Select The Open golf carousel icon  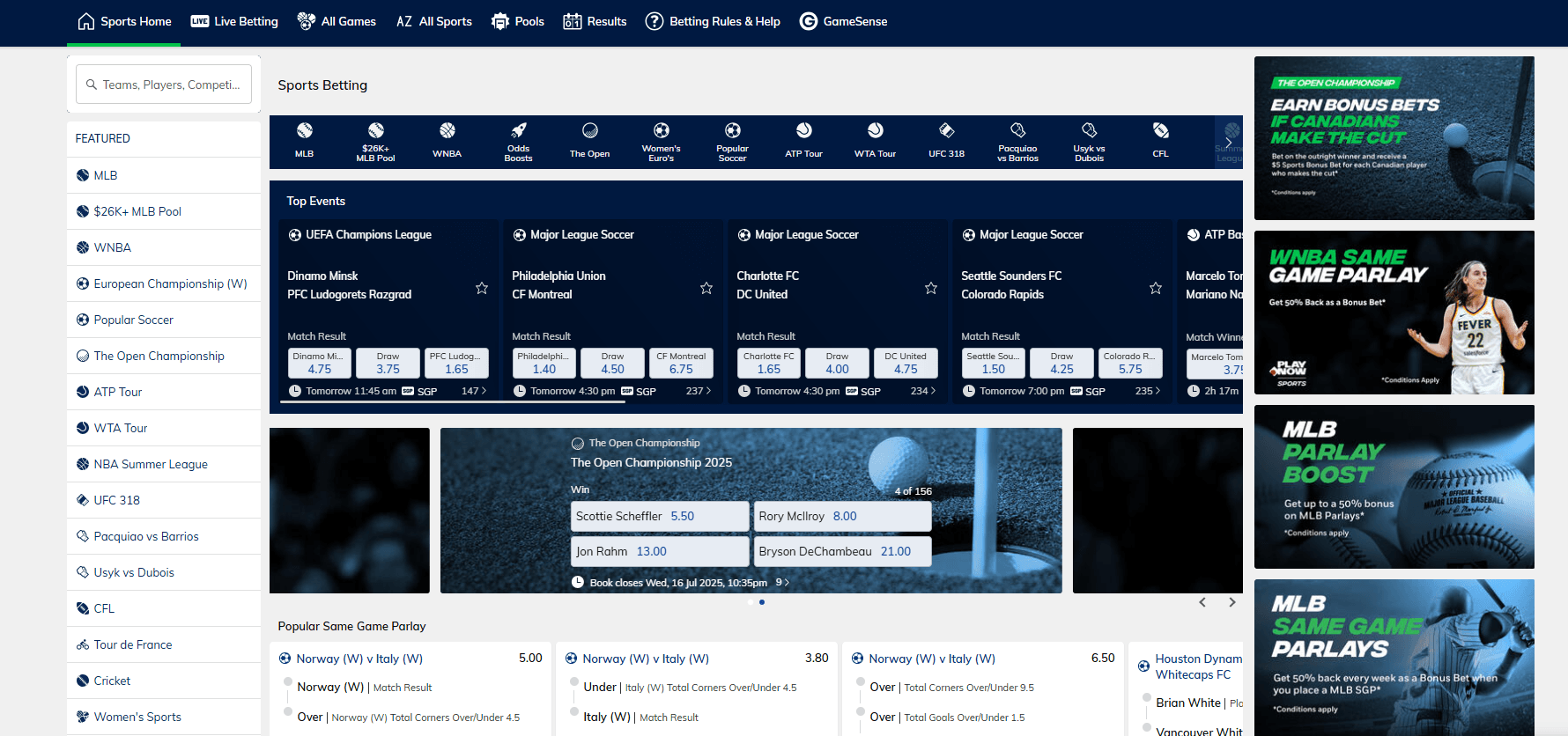[590, 131]
